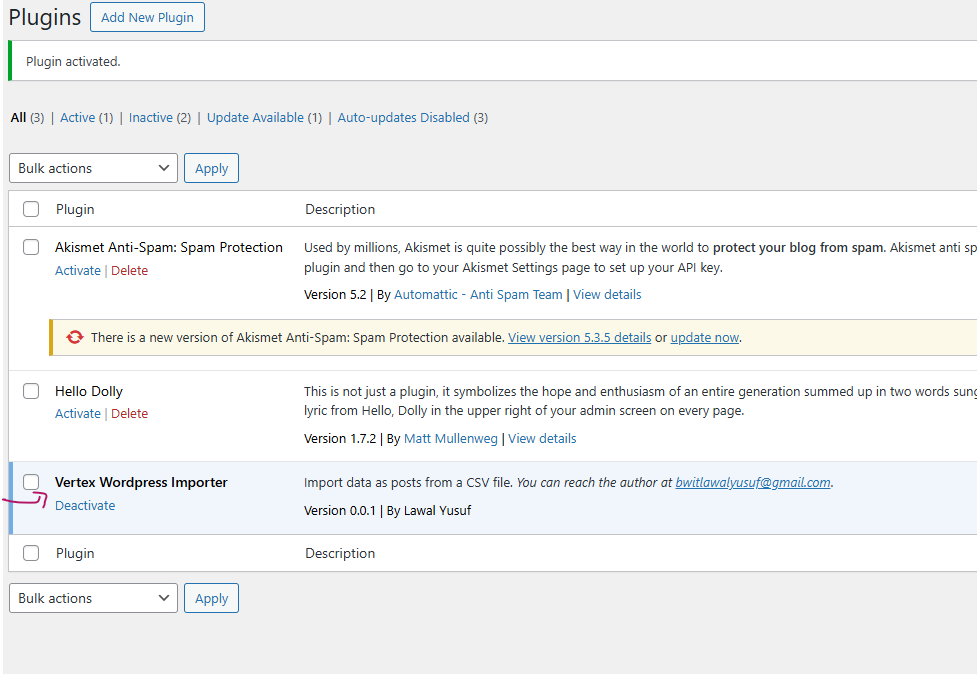Click the Plugins page heading
Screen dimensions: 977x674
point(45,17)
